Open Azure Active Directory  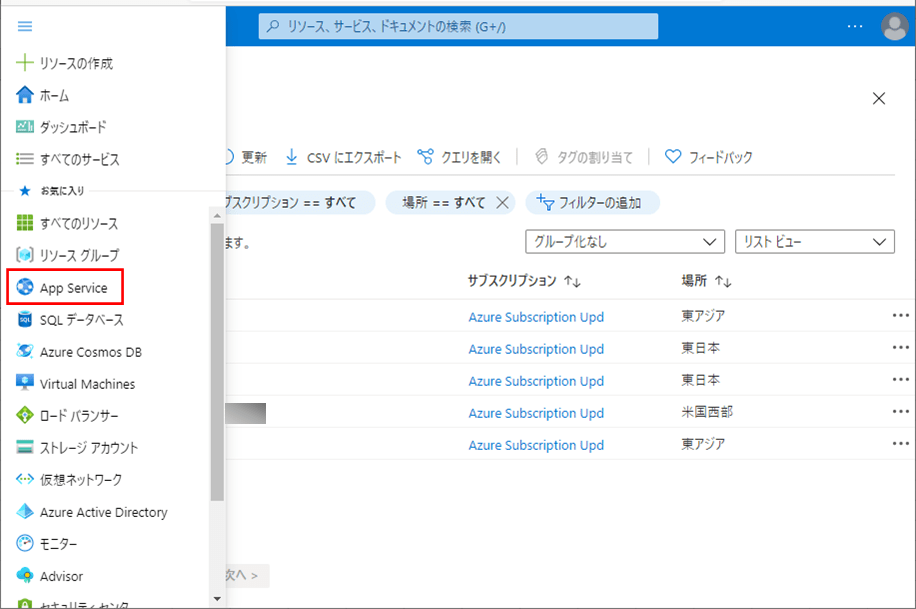click(103, 512)
